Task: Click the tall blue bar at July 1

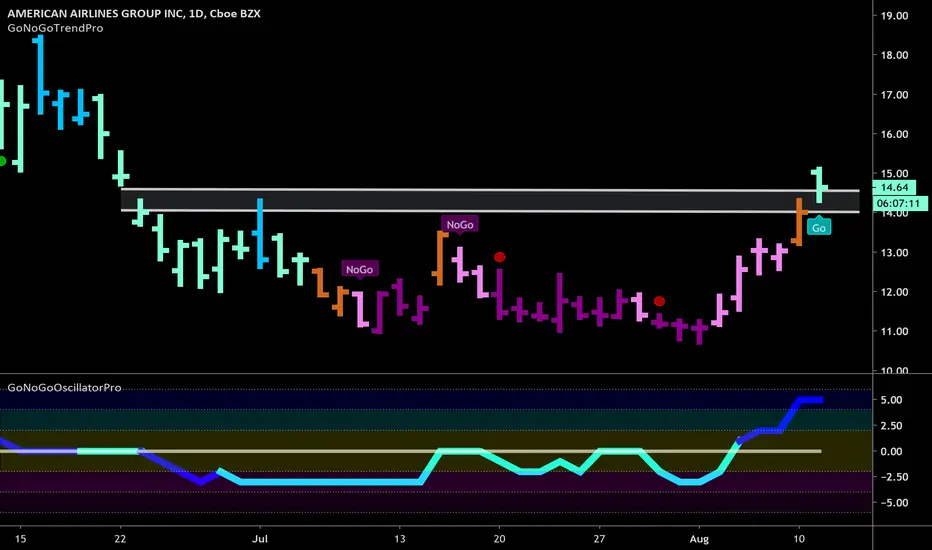Action: 260,233
